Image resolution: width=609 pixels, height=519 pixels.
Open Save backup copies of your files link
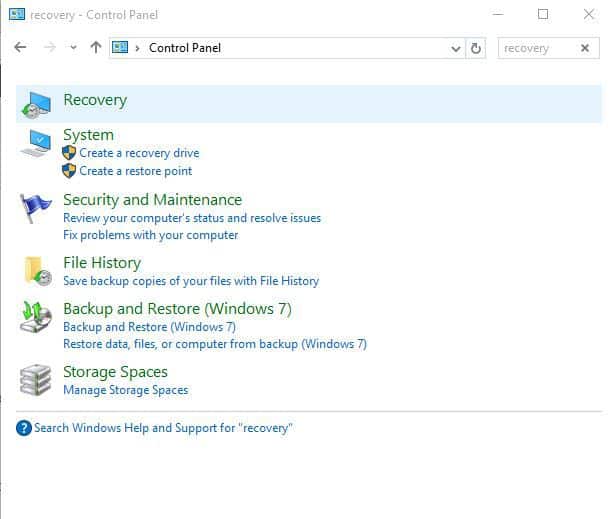tap(191, 281)
